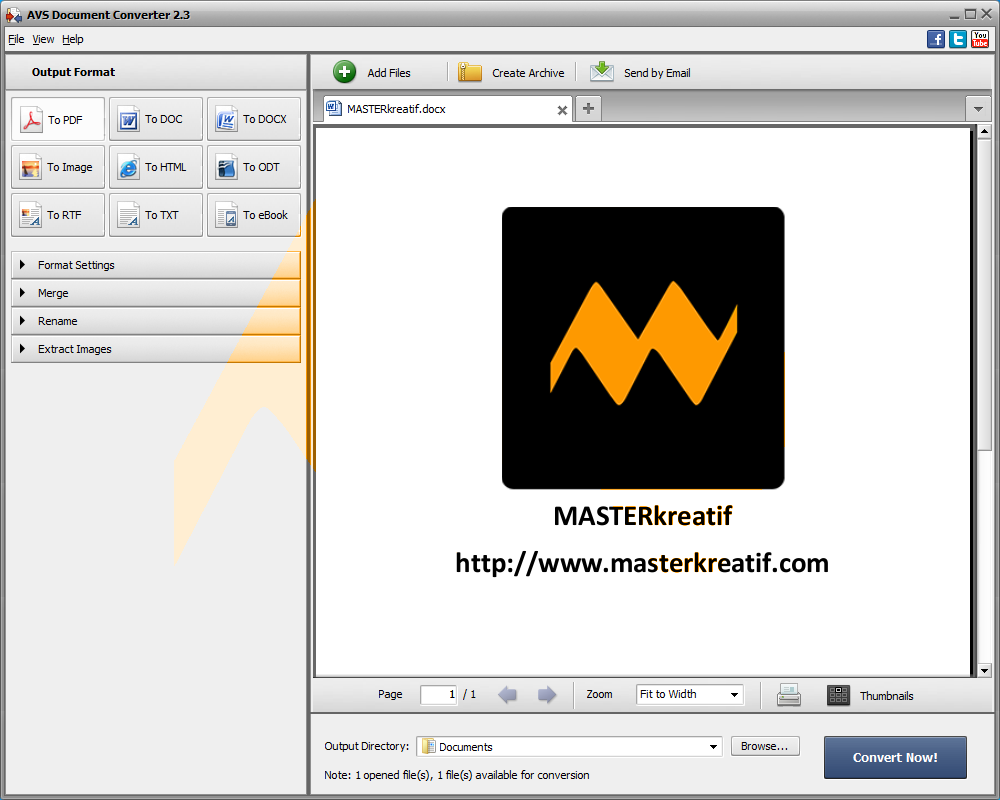1000x800 pixels.
Task: Select the To PDF output format
Action: point(58,119)
